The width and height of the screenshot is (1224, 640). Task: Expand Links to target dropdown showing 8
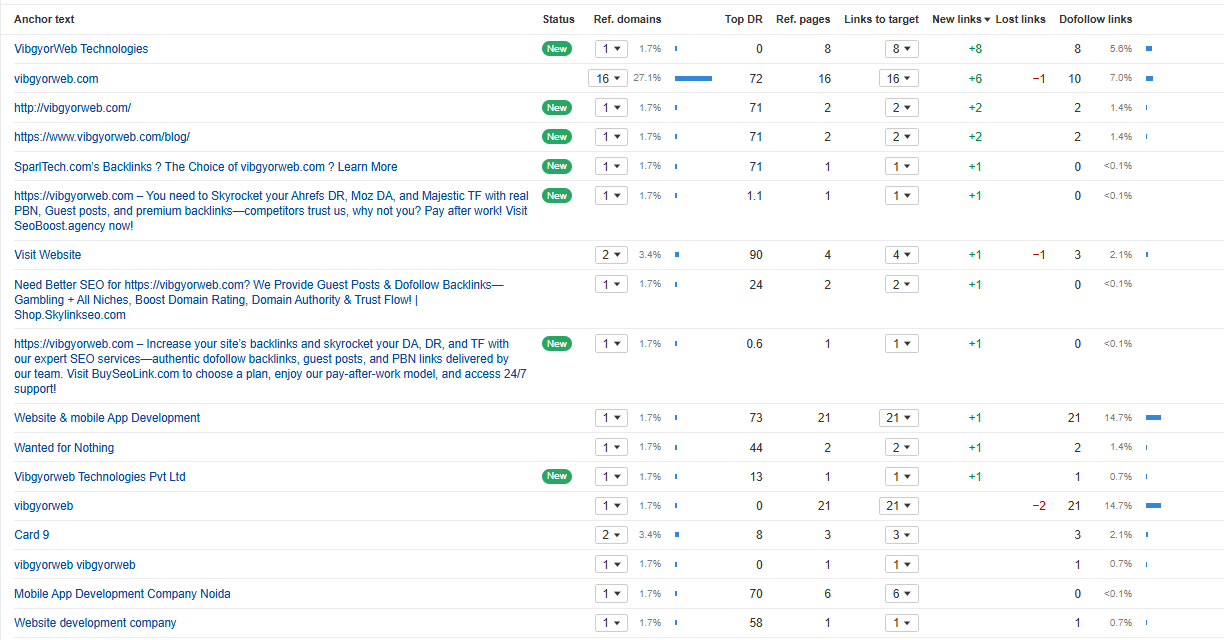click(x=901, y=49)
